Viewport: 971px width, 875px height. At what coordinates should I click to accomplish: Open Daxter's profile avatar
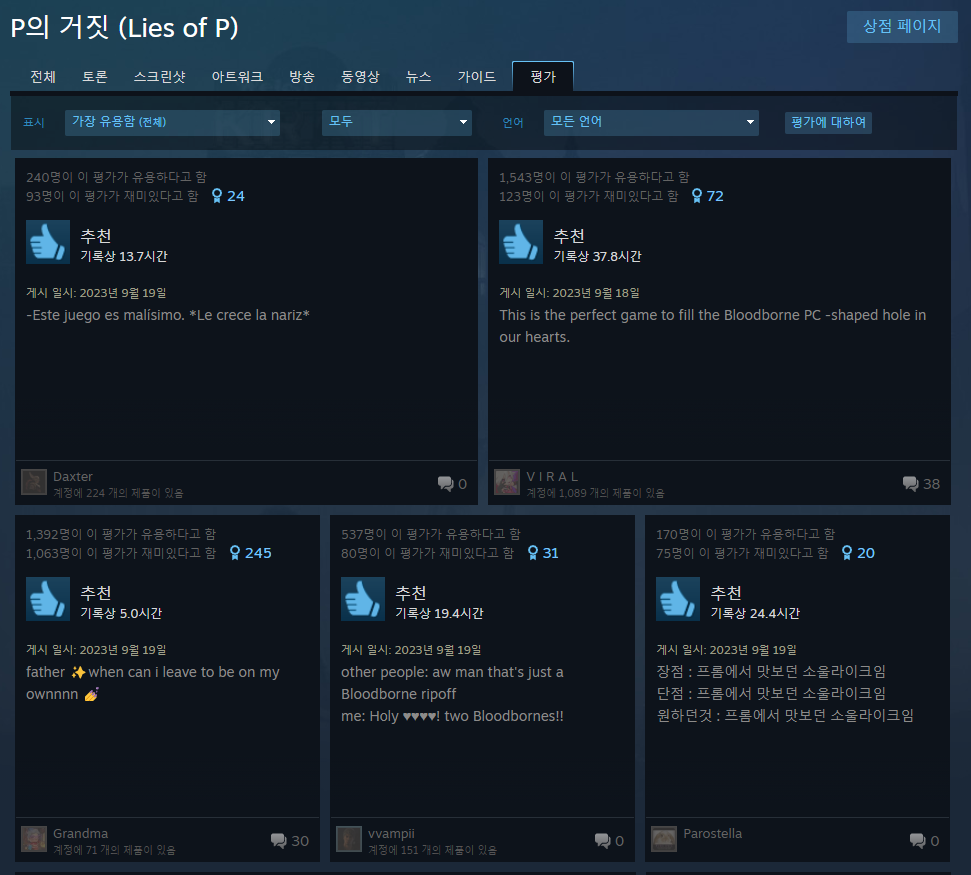(34, 482)
